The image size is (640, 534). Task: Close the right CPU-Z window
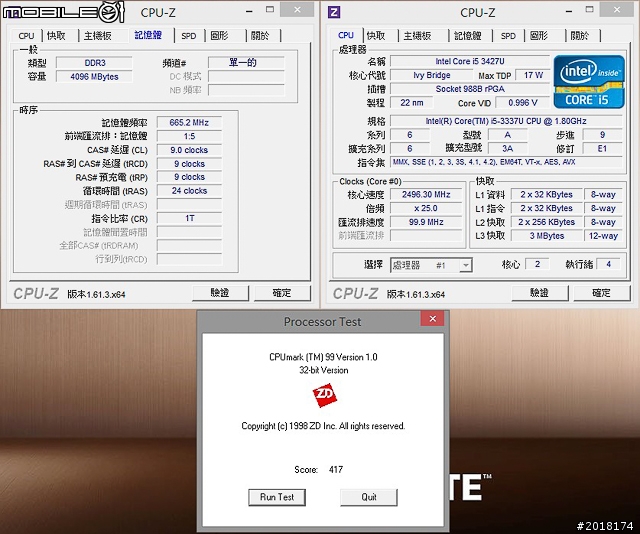pyautogui.click(x=617, y=9)
